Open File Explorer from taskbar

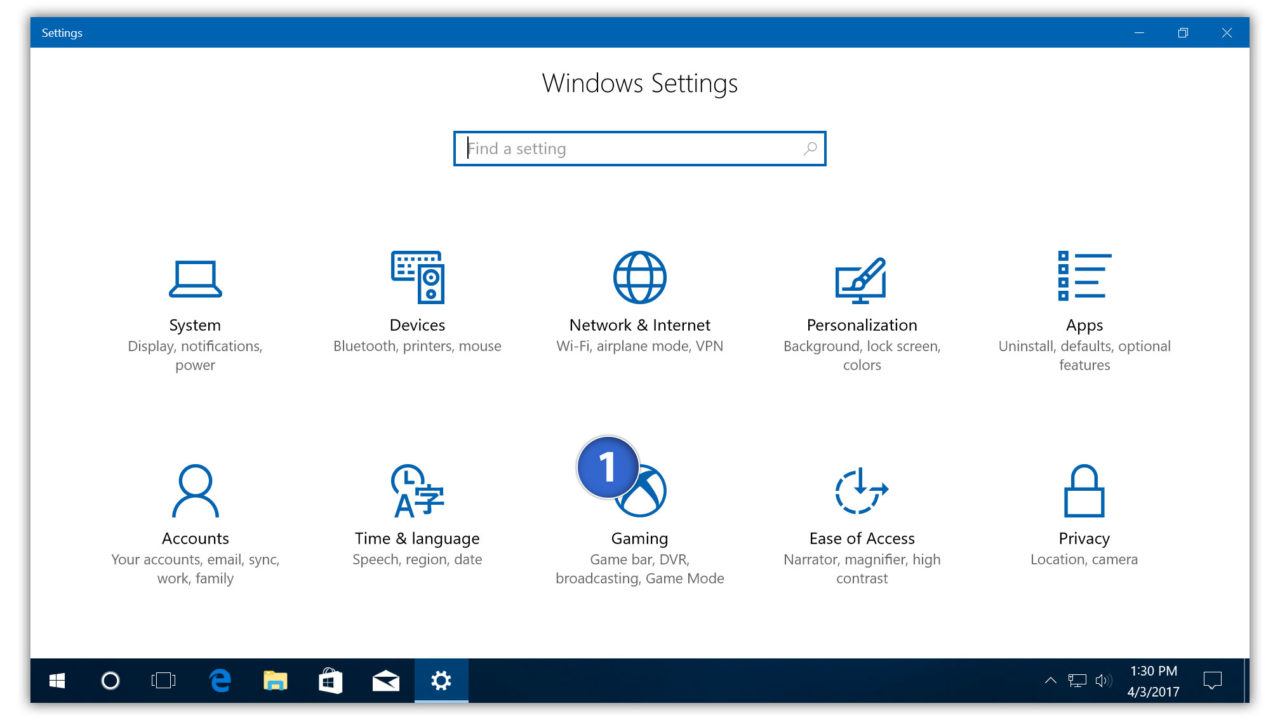pyautogui.click(x=275, y=681)
